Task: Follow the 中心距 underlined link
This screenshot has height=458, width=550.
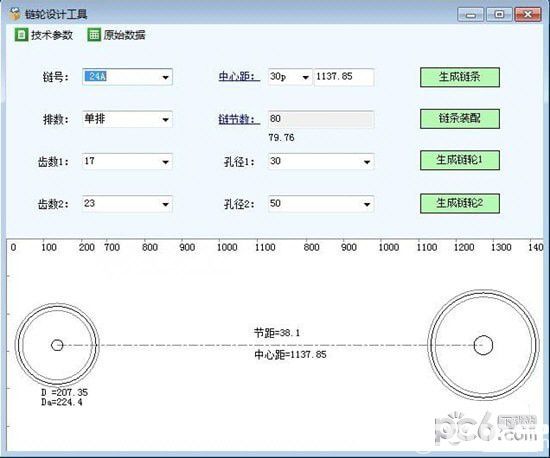Action: (x=239, y=76)
